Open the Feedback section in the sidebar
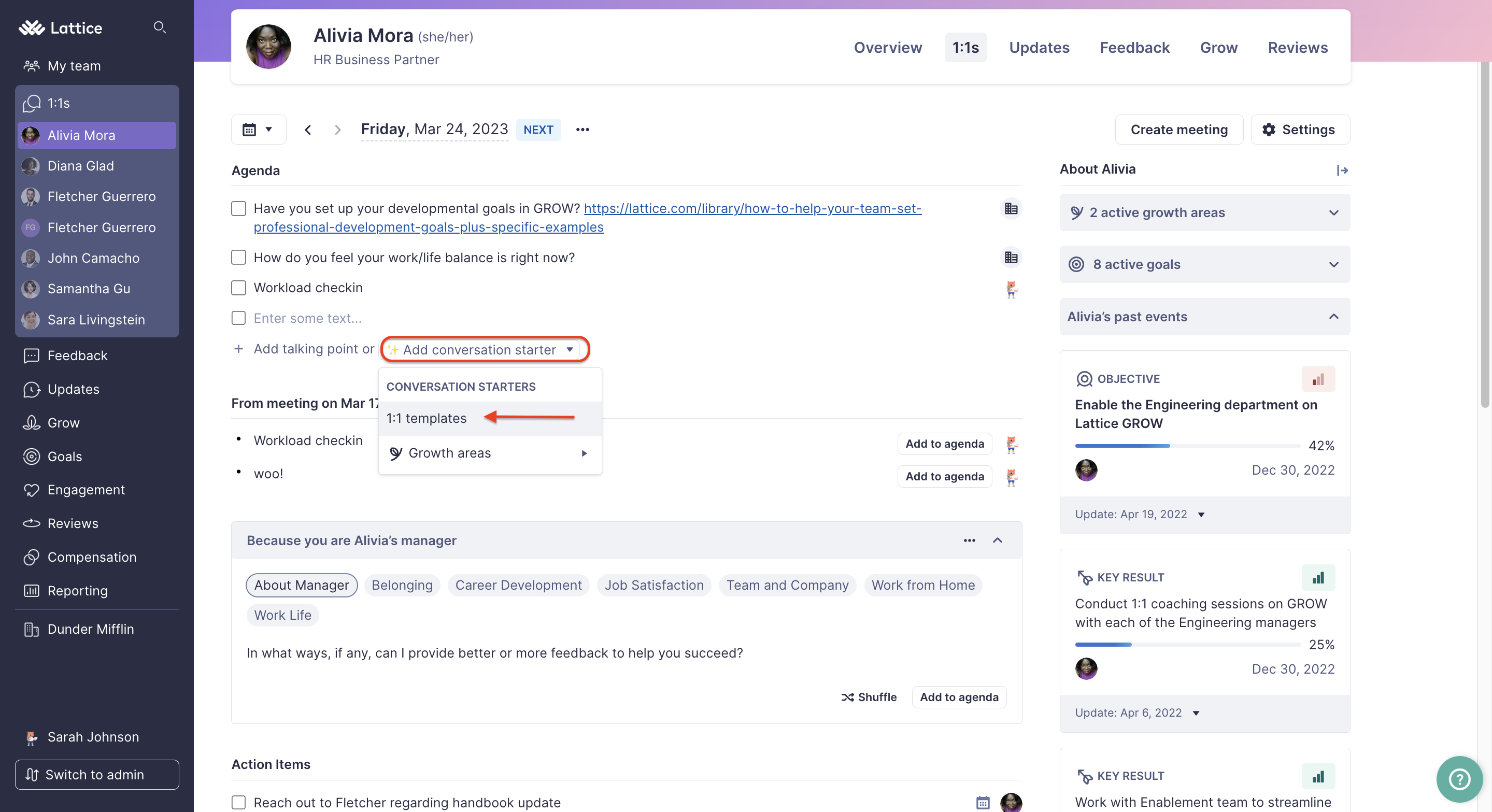Screen dimensions: 1492x812 pos(77,355)
